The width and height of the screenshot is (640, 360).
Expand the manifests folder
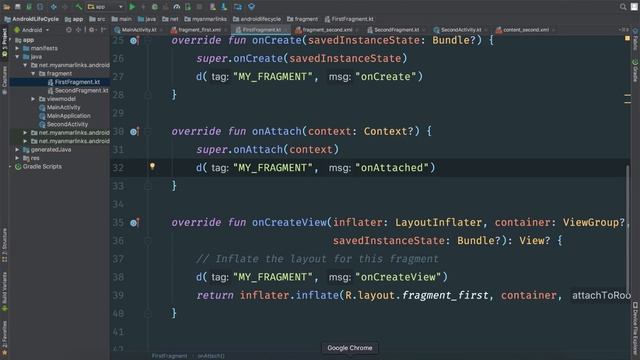point(17,48)
